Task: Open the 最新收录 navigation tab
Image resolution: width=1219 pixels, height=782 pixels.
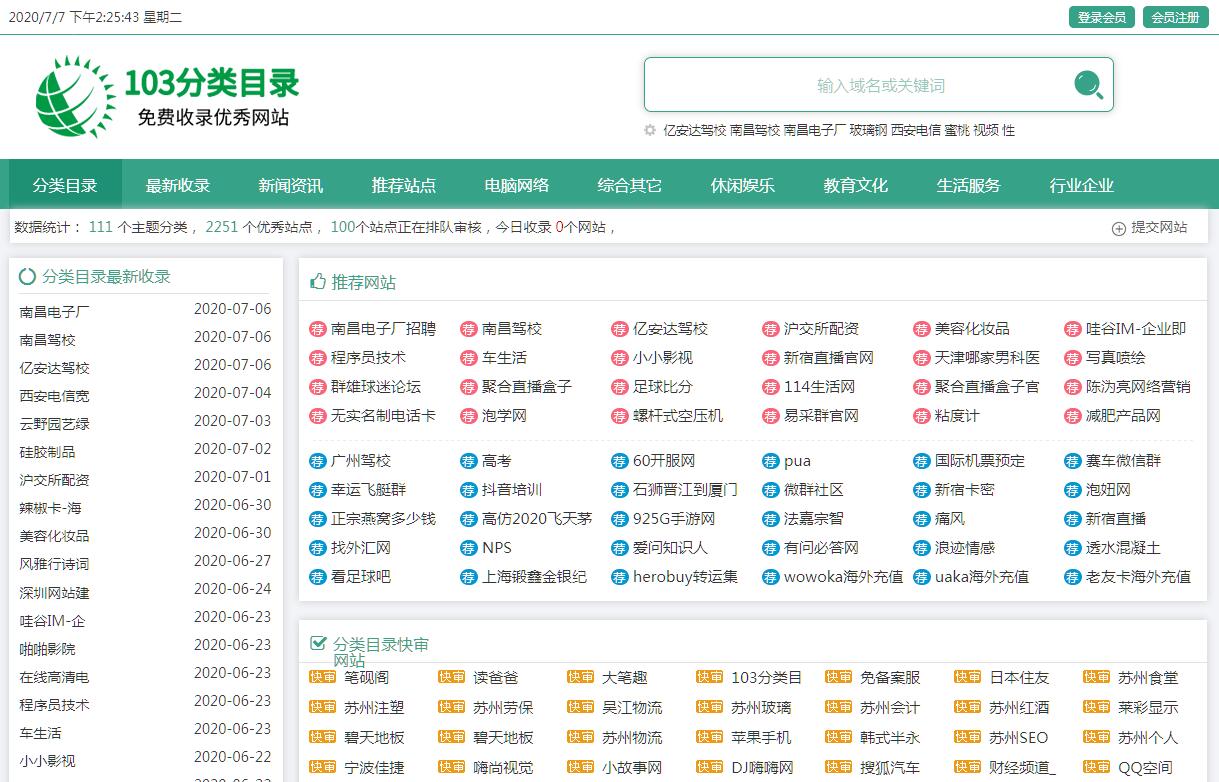Action: click(x=178, y=185)
